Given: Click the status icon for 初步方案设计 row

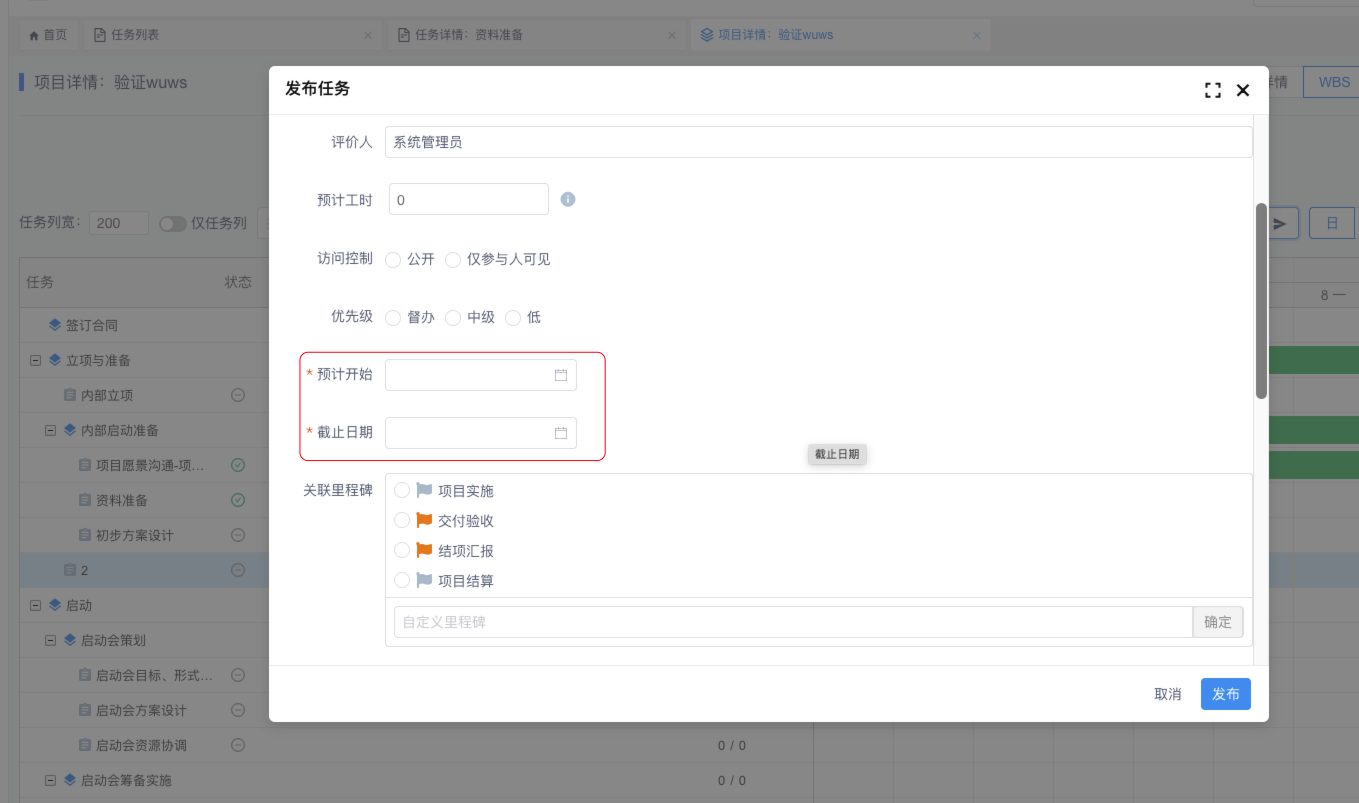Looking at the screenshot, I should [x=238, y=535].
